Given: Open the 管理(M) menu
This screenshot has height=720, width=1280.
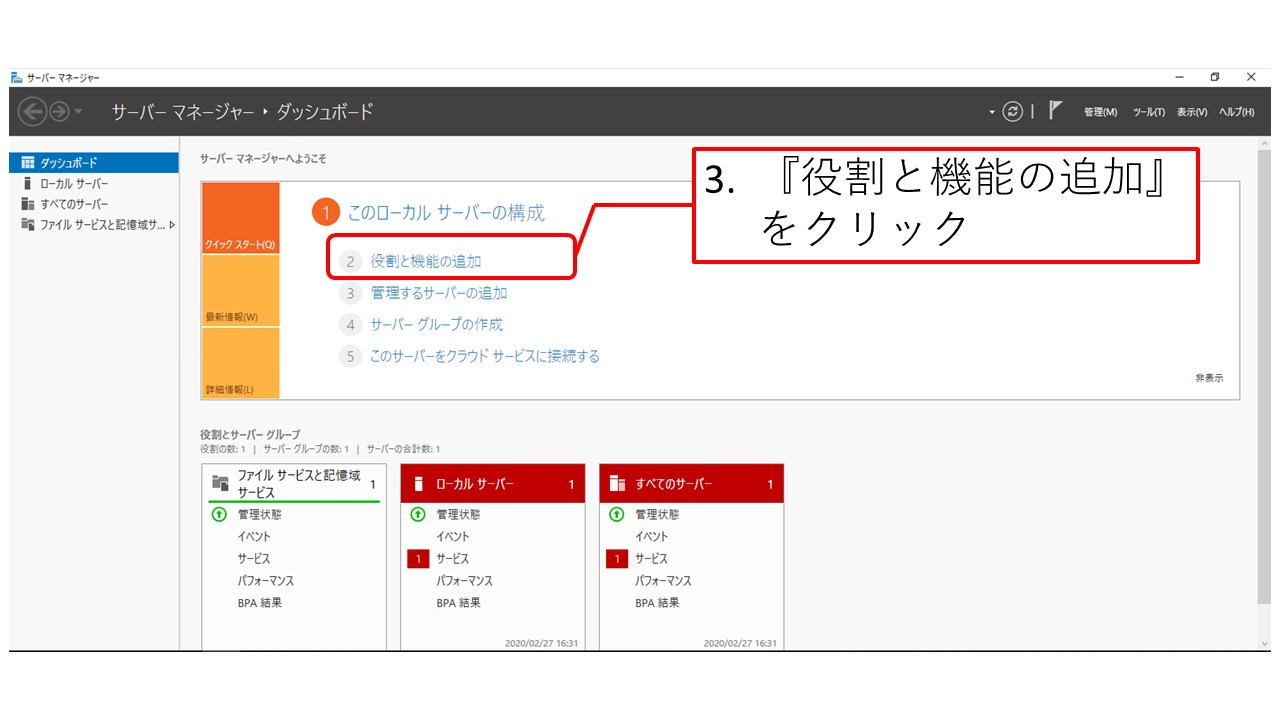Looking at the screenshot, I should 1100,112.
